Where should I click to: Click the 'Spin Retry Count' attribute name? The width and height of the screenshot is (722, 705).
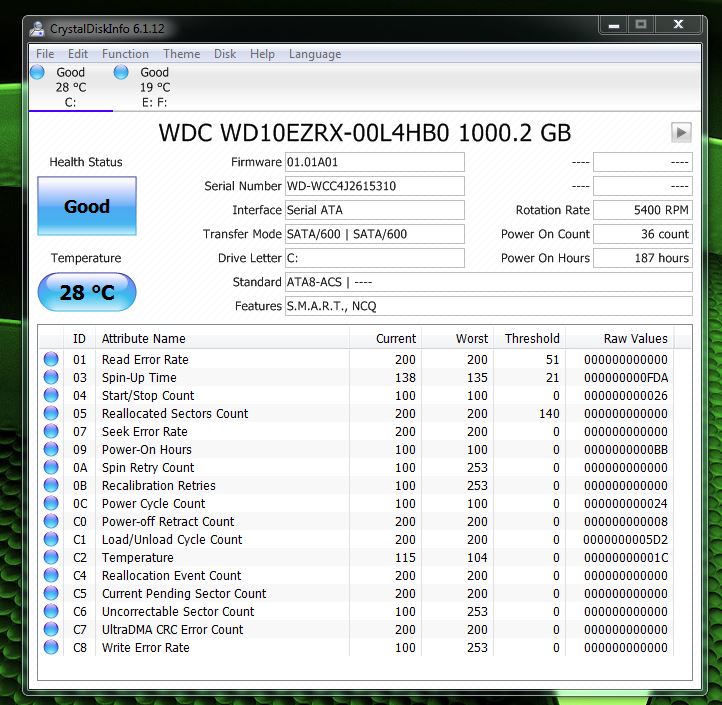coord(148,467)
